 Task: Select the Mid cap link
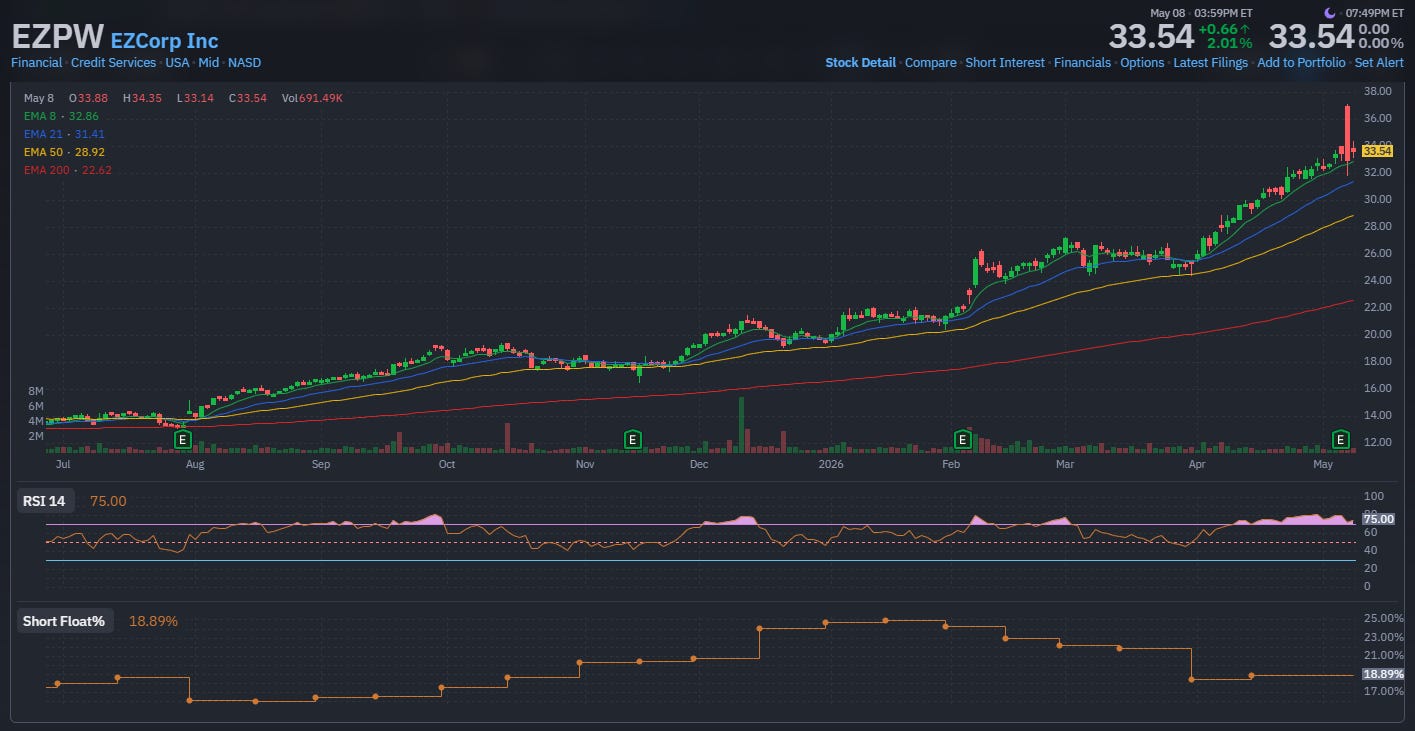tap(208, 63)
